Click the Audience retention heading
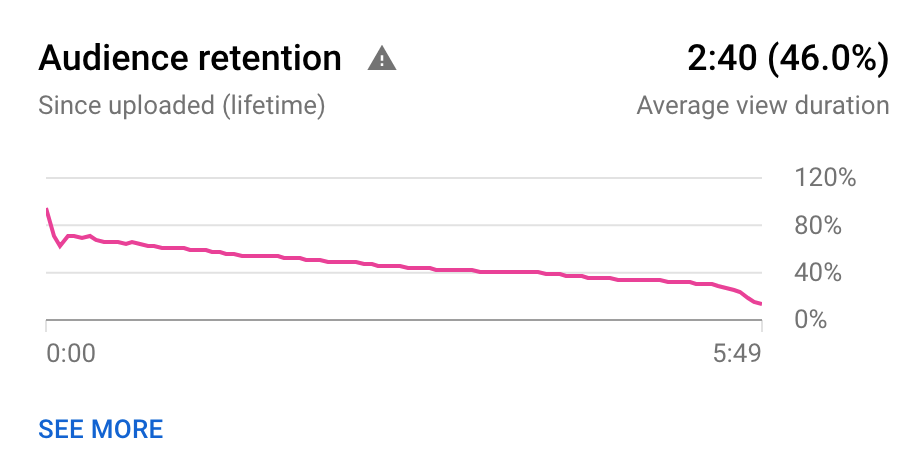Viewport: 906px width, 458px height. (190, 58)
